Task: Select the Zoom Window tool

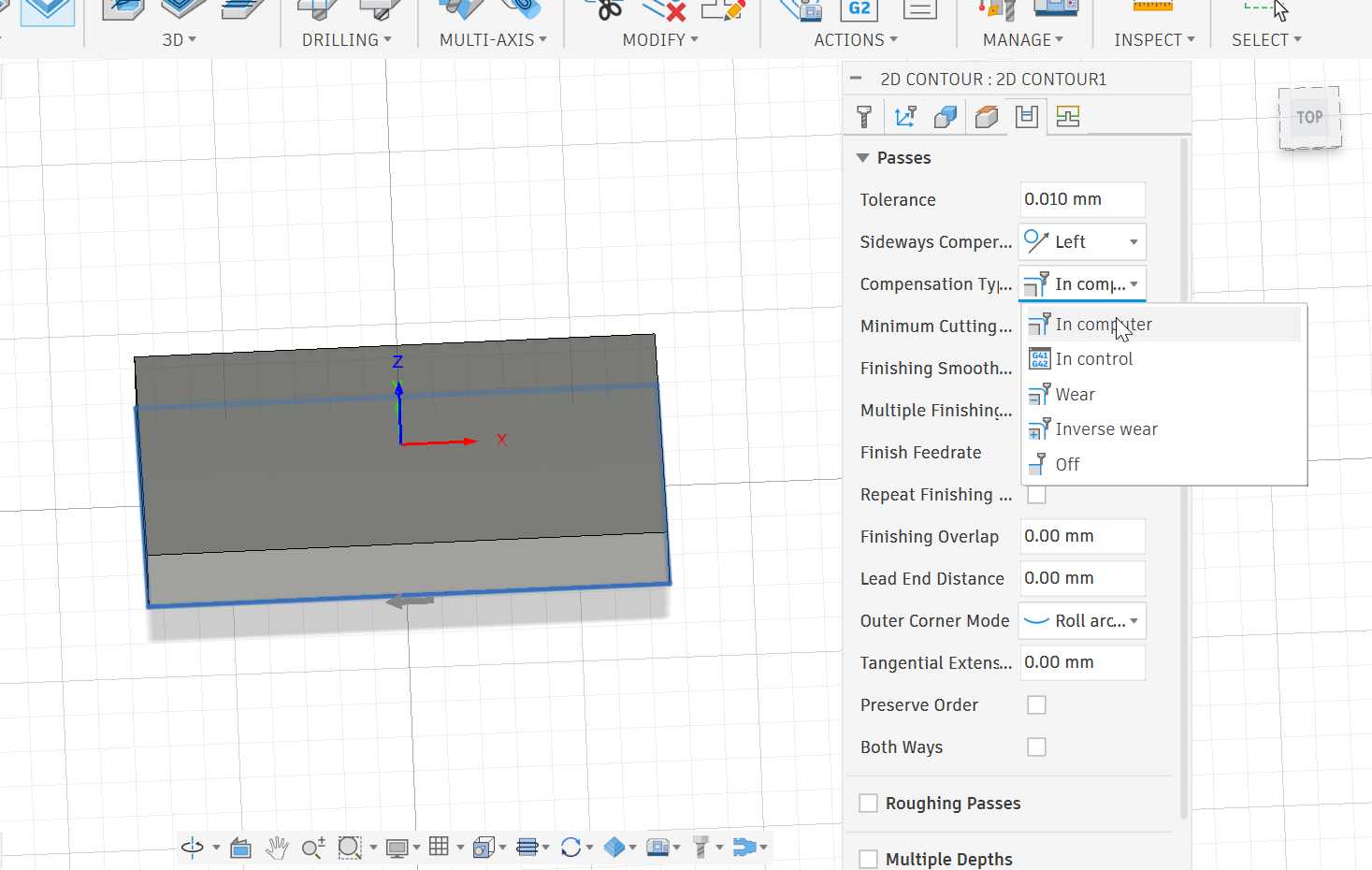Action: [x=350, y=848]
